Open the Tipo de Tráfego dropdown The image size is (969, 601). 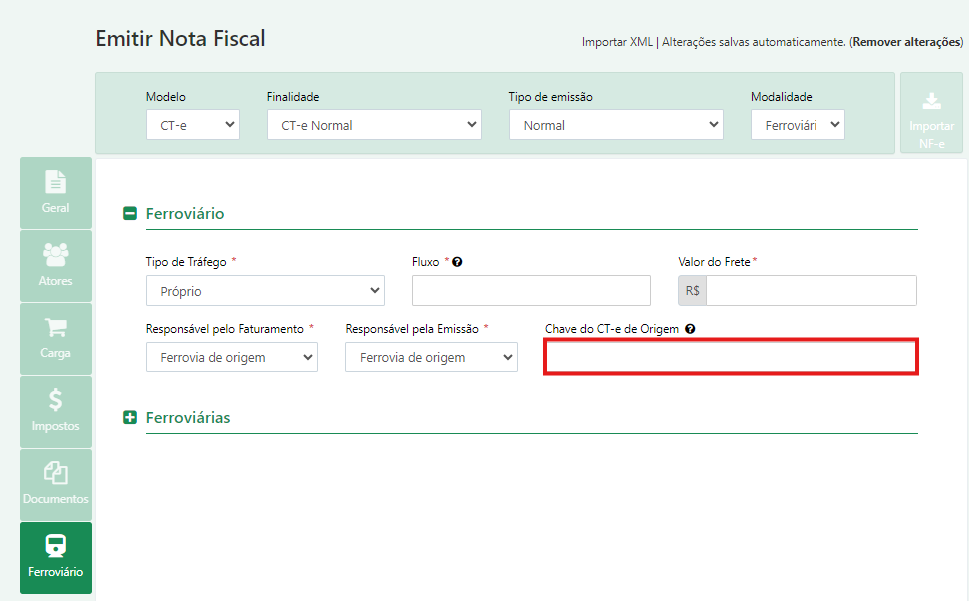[x=265, y=290]
